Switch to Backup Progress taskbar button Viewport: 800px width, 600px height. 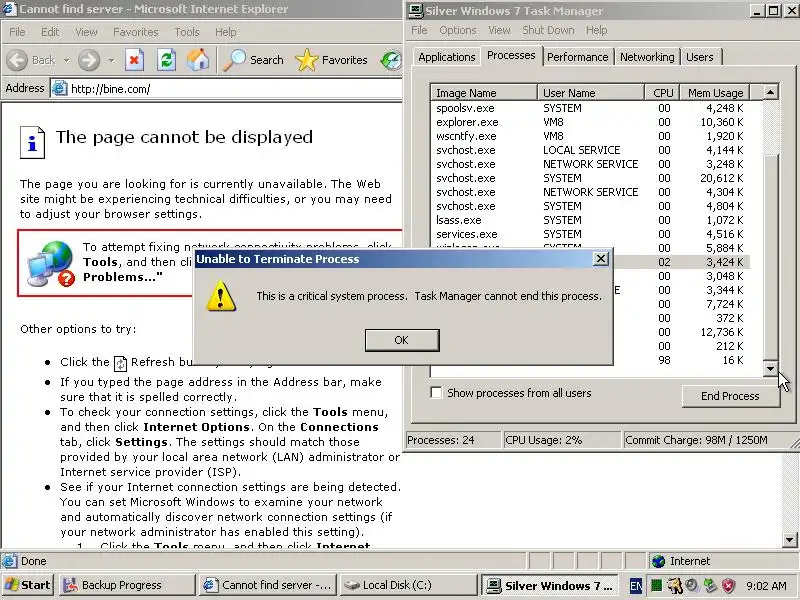pyautogui.click(x=128, y=585)
